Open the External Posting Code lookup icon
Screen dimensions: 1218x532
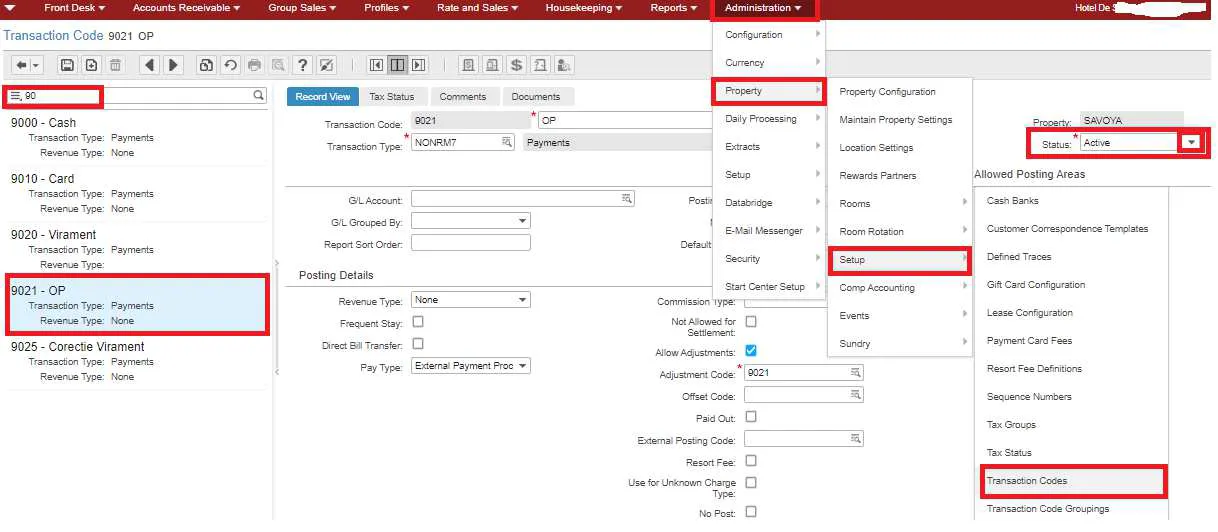pos(856,439)
